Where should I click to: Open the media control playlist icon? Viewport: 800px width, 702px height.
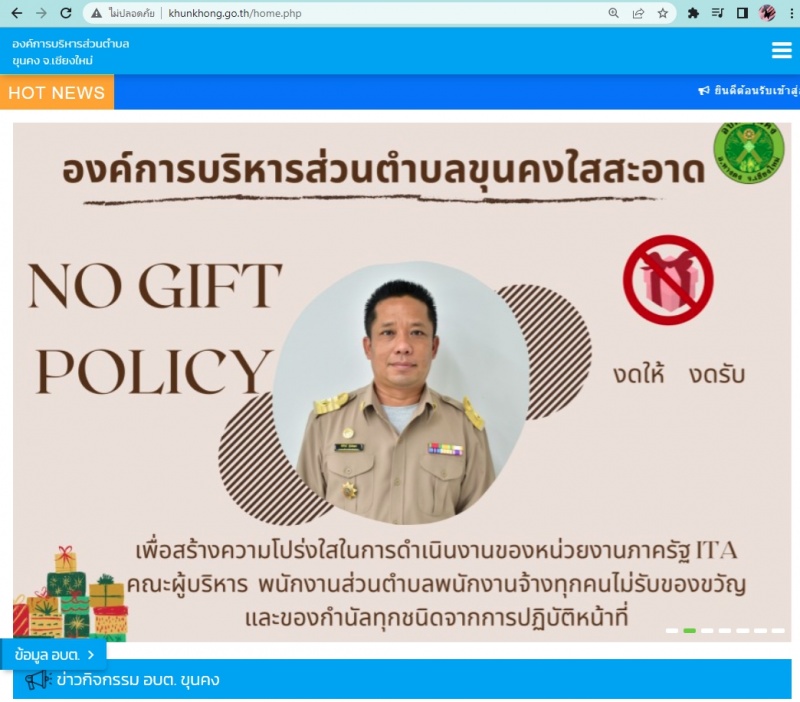point(718,13)
